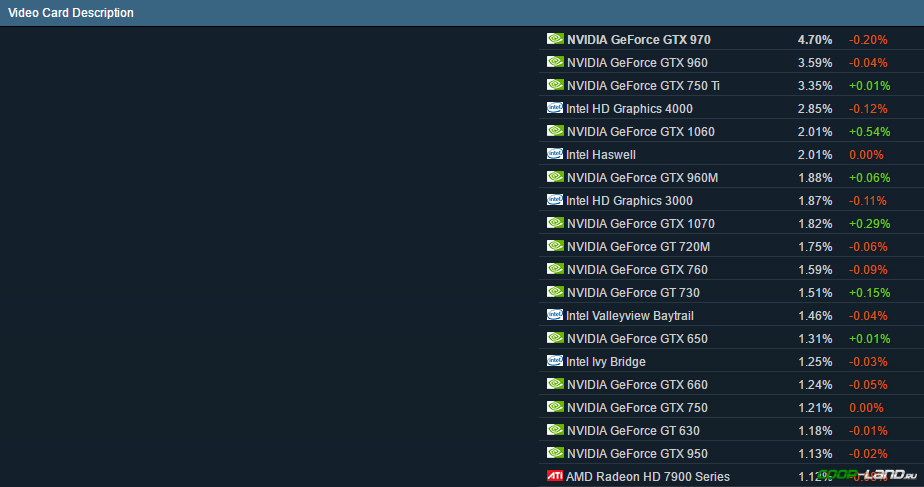Click the +0.06% change for GTX 960M

point(870,178)
